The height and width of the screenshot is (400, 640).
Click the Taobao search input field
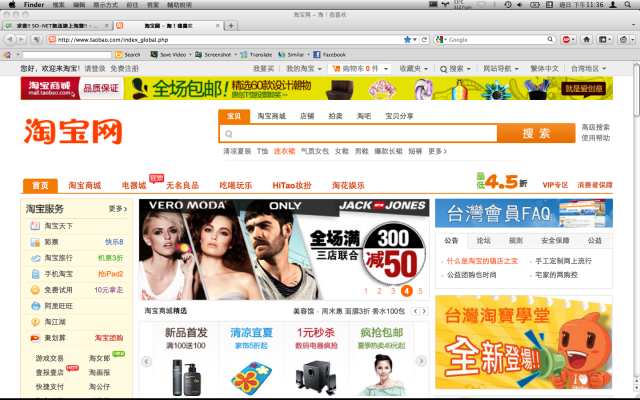coord(358,133)
